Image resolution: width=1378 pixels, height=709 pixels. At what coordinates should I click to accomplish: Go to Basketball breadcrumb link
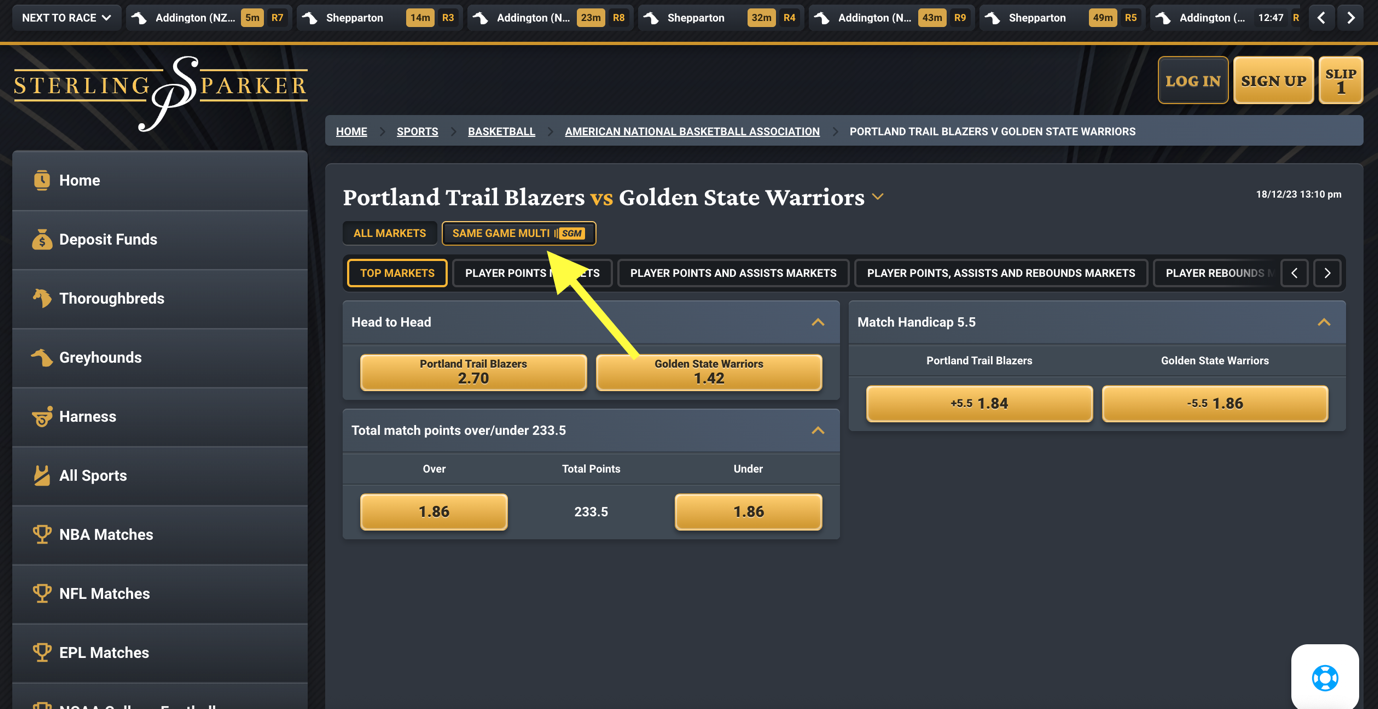(501, 131)
